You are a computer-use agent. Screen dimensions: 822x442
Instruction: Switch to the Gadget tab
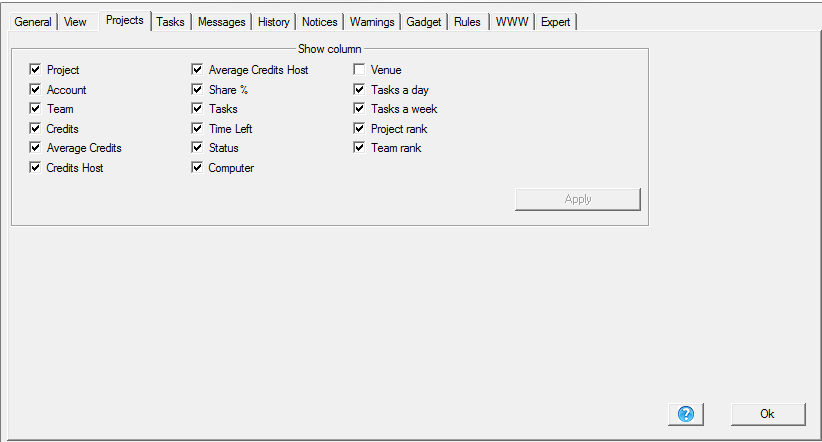point(424,22)
